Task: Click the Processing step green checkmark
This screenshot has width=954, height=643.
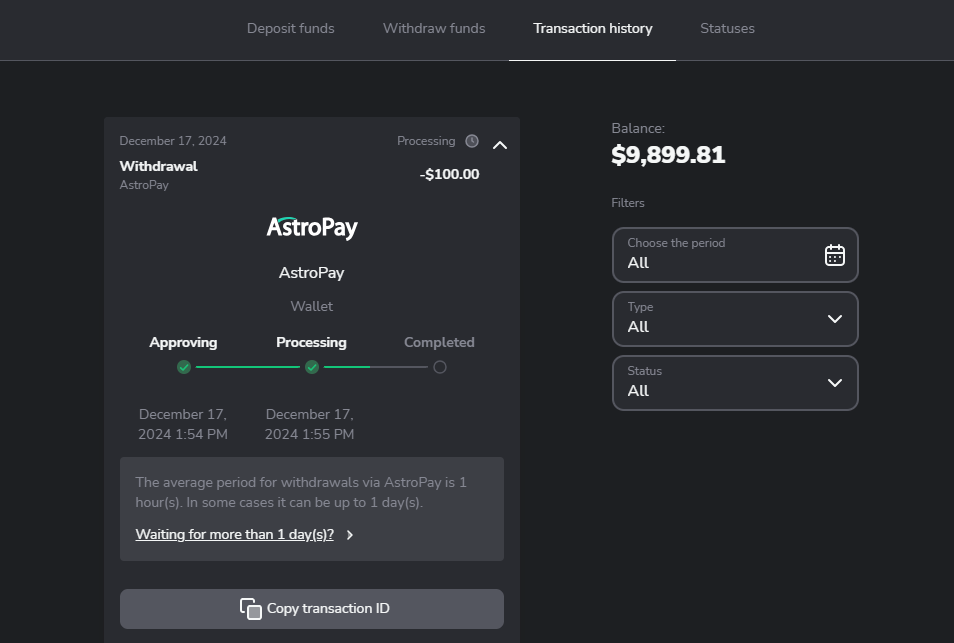Action: click(312, 367)
